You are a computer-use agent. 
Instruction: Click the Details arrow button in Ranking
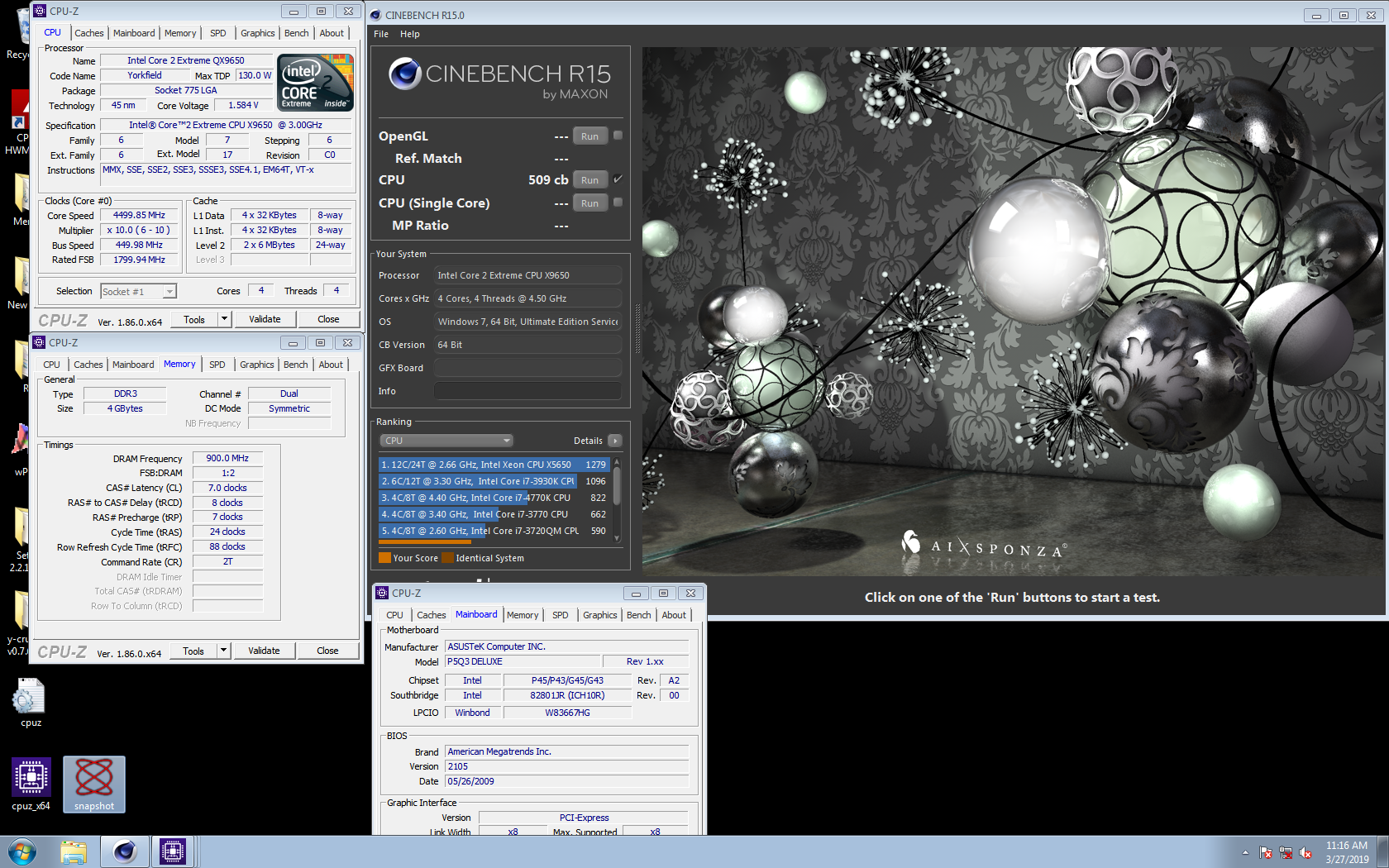point(615,441)
